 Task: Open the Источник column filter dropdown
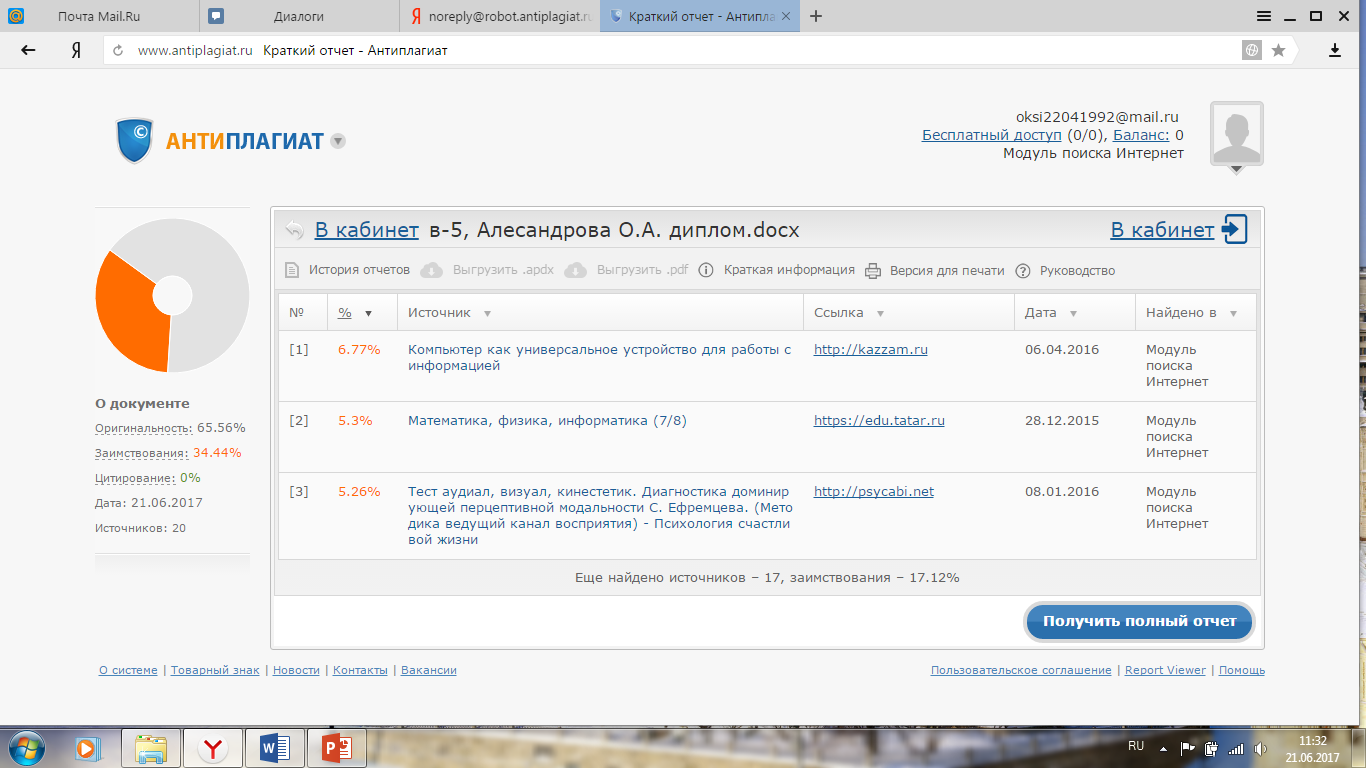point(487,313)
